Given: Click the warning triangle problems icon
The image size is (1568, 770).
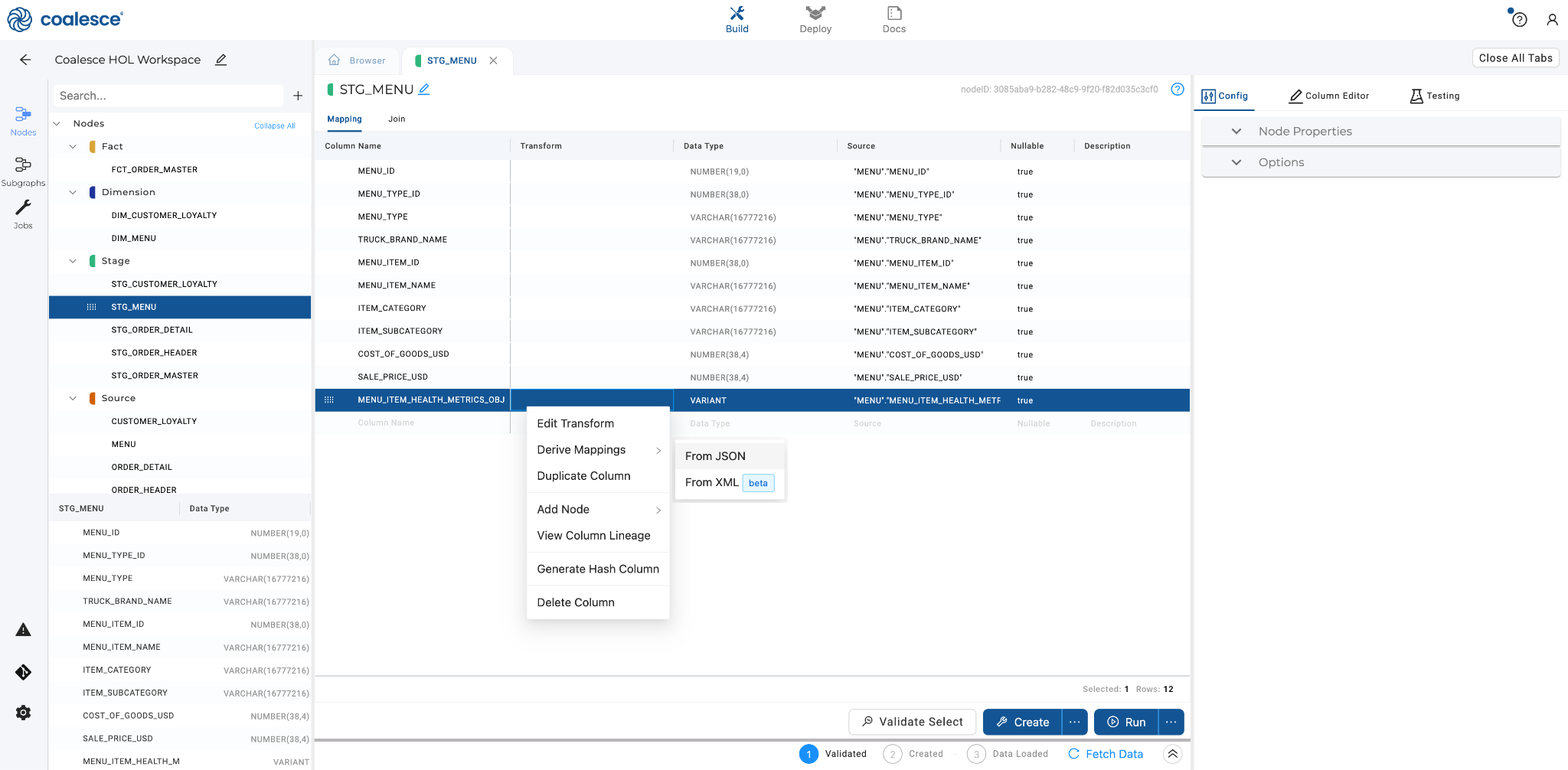Looking at the screenshot, I should click(23, 630).
